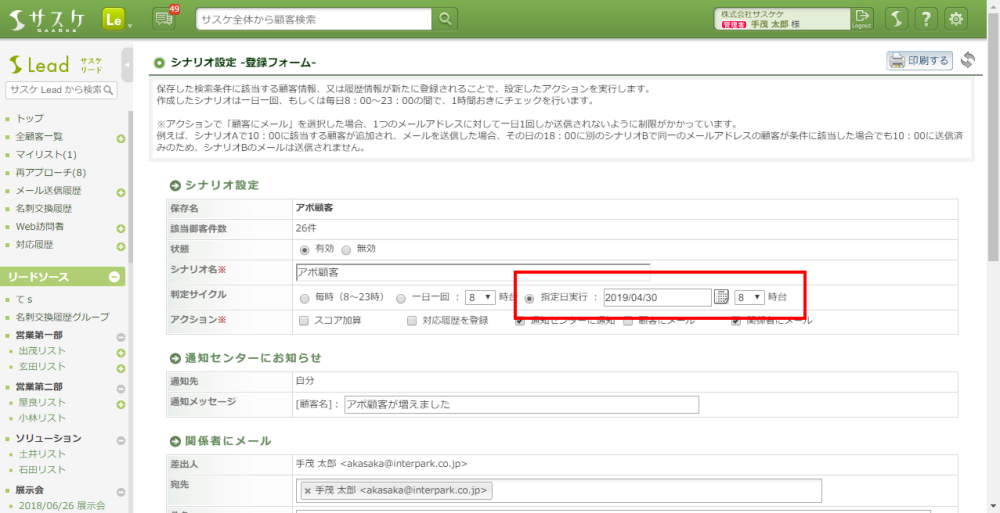1000x513 pixels.
Task: Click the Logout icon
Action: pyautogui.click(x=862, y=18)
